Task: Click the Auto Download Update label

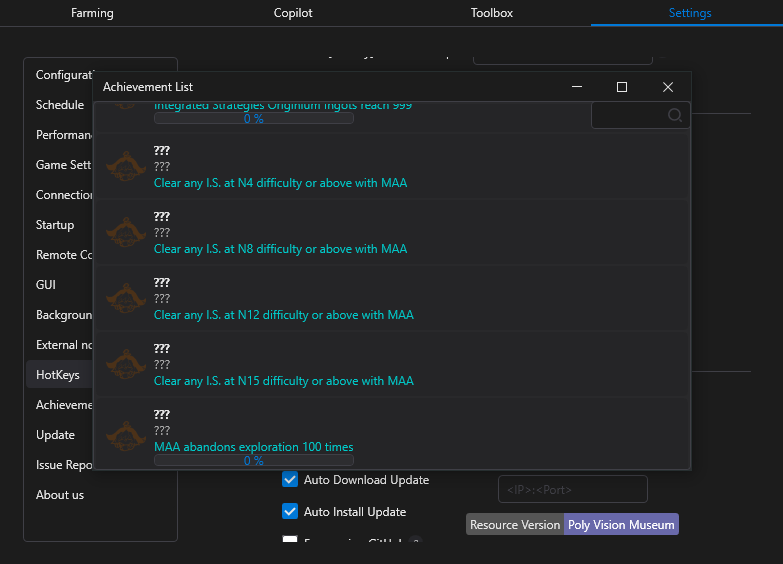Action: 366,480
